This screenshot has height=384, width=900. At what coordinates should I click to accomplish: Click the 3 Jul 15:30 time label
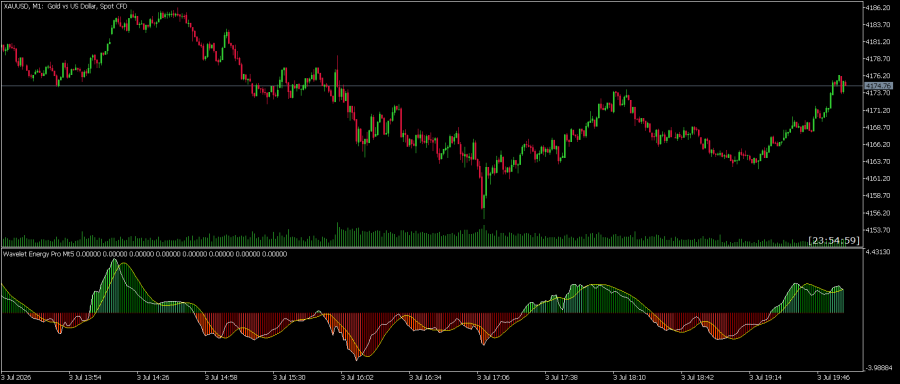289,378
